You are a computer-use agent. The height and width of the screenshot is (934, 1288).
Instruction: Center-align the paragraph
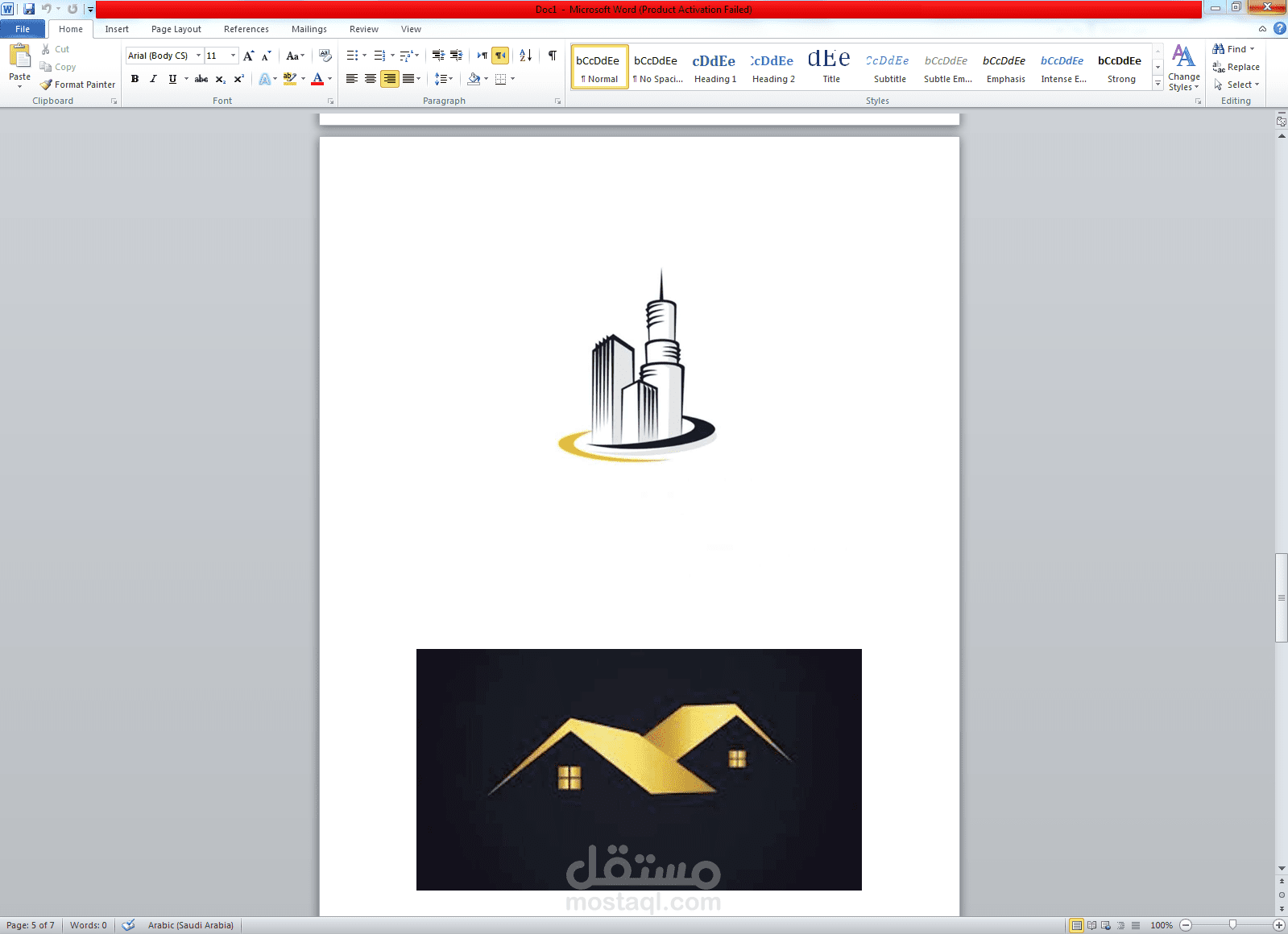coord(370,79)
